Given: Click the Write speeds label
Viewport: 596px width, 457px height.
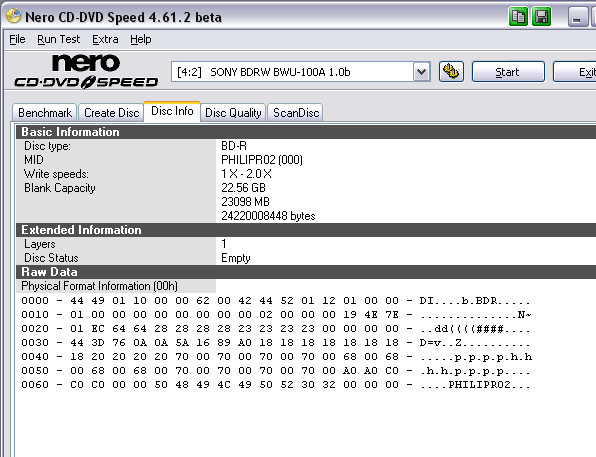Looking at the screenshot, I should pyautogui.click(x=56, y=174).
